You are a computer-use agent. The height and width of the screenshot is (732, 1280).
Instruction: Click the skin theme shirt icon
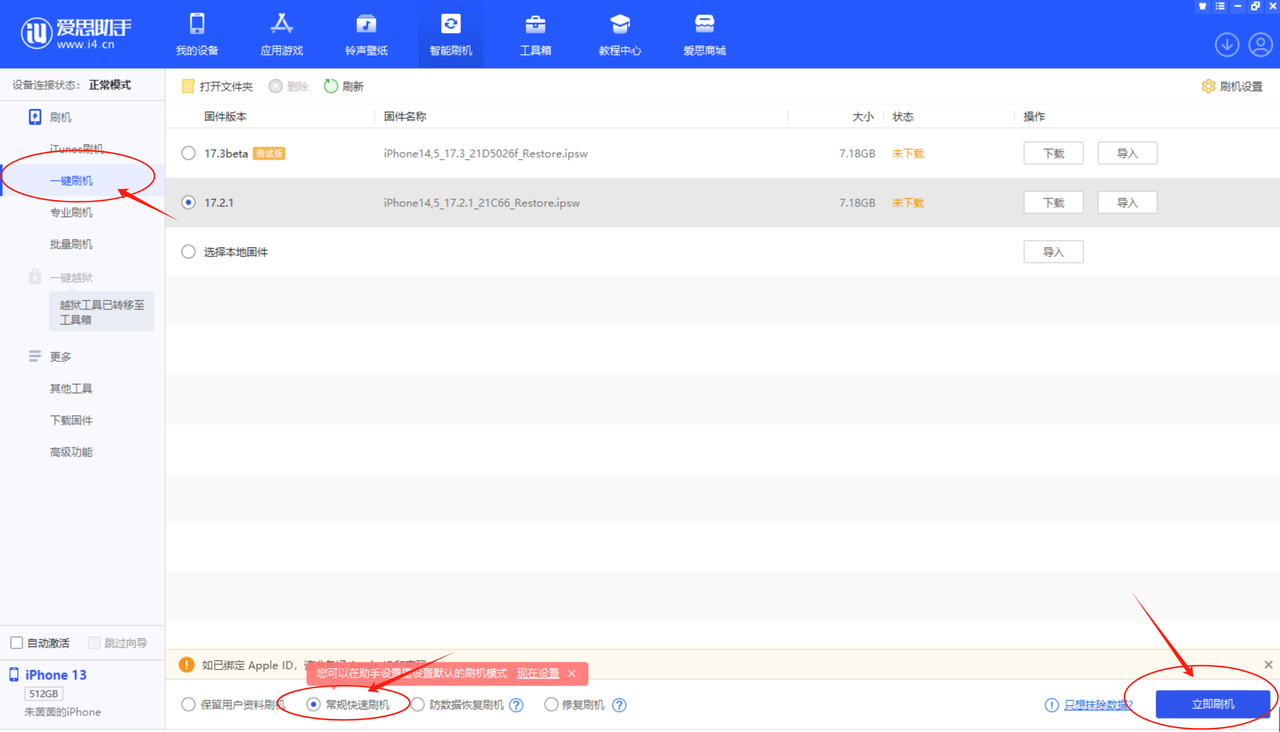click(1202, 7)
